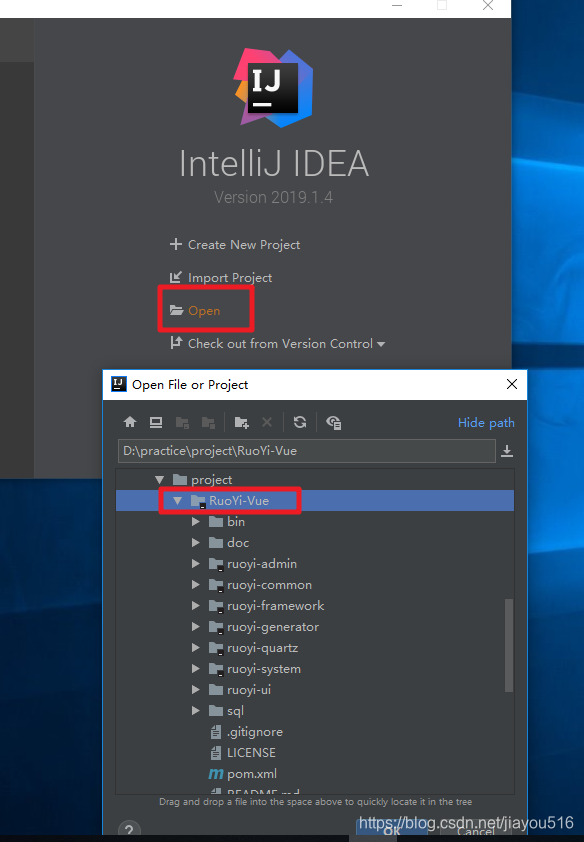
Task: Expand the ruoyi-quartz module
Action: click(196, 648)
